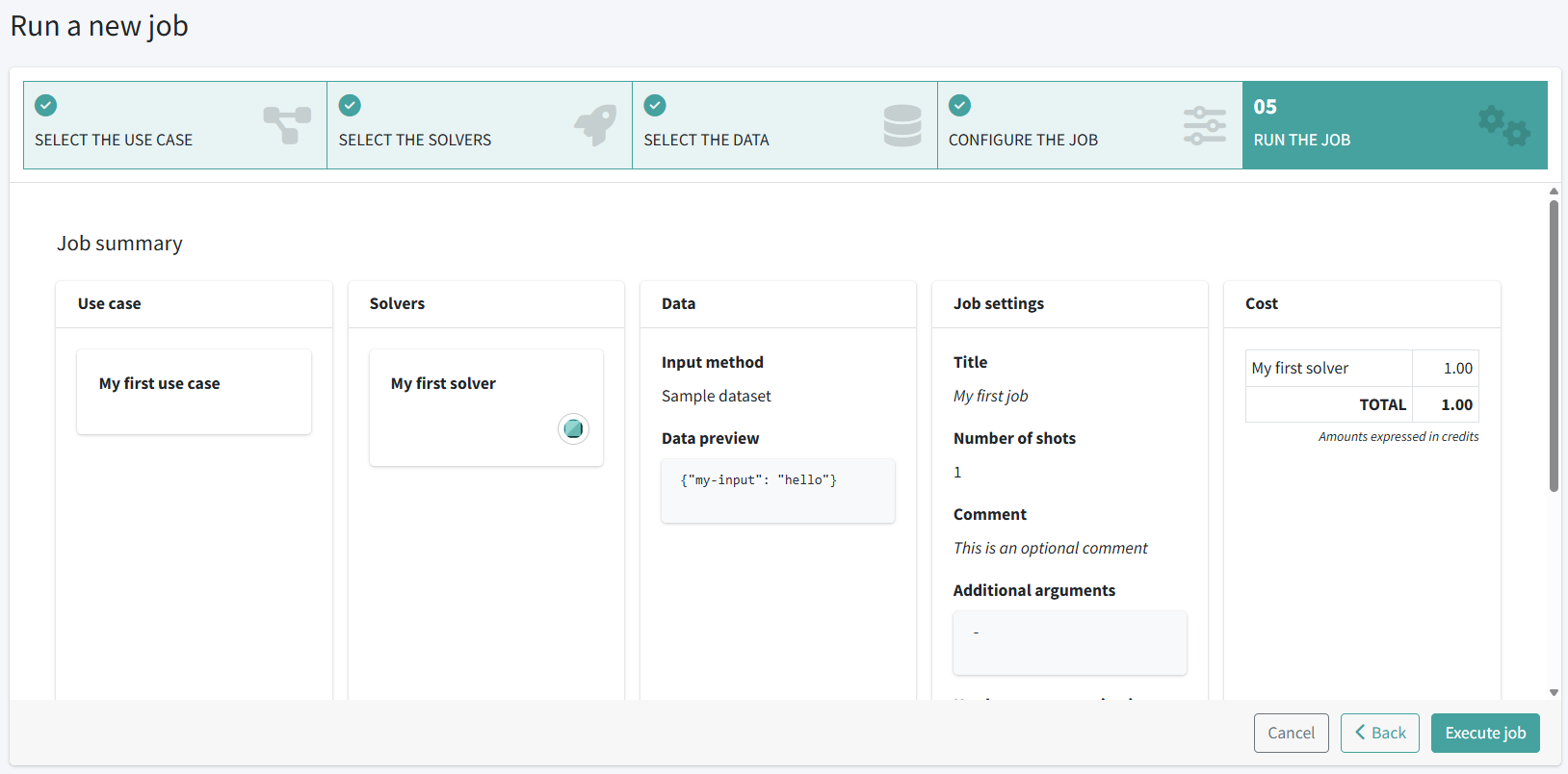
Task: Click the checkmark on Select the Solvers
Action: coord(350,105)
